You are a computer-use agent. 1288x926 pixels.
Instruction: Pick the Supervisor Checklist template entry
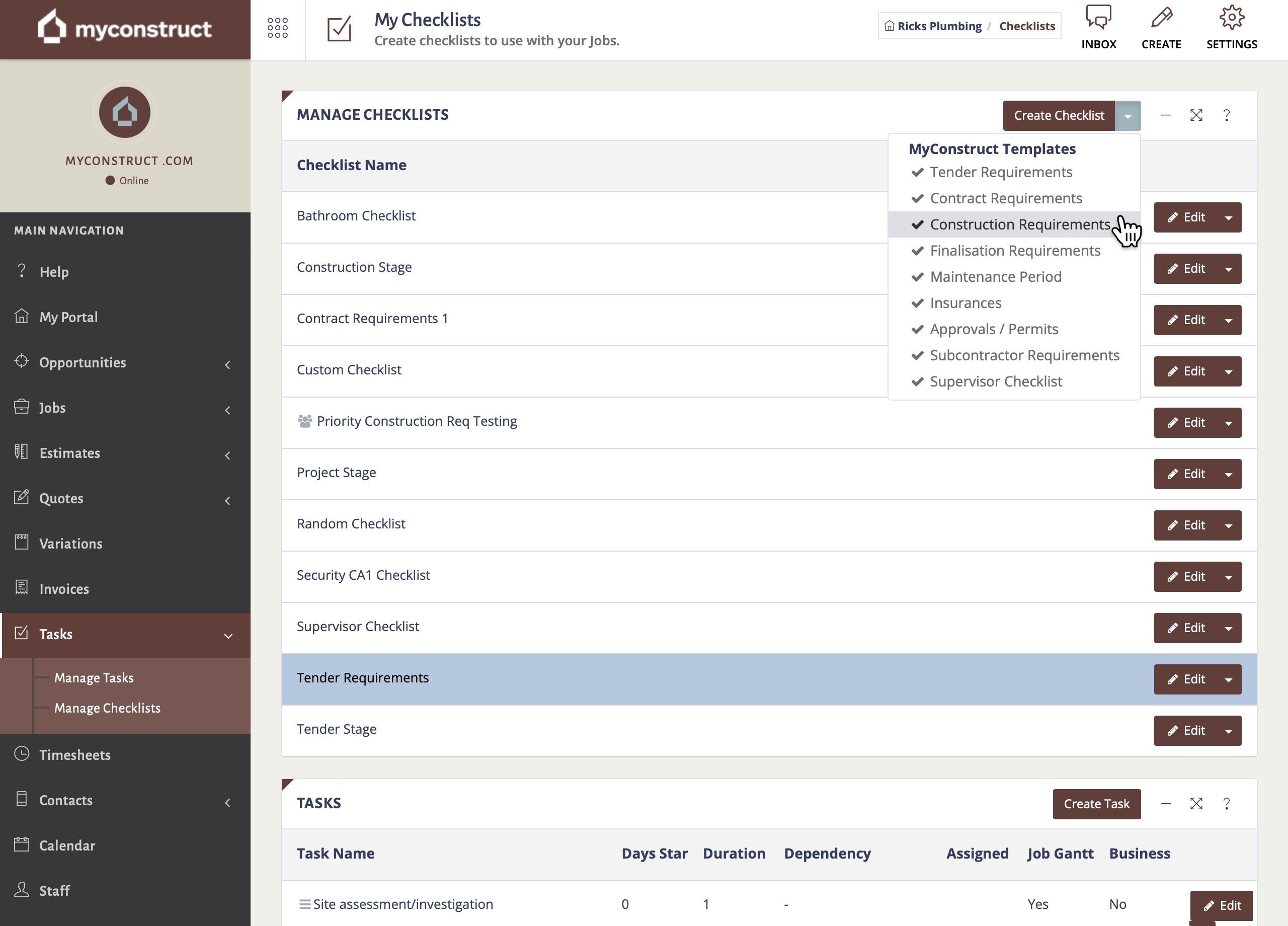(996, 381)
